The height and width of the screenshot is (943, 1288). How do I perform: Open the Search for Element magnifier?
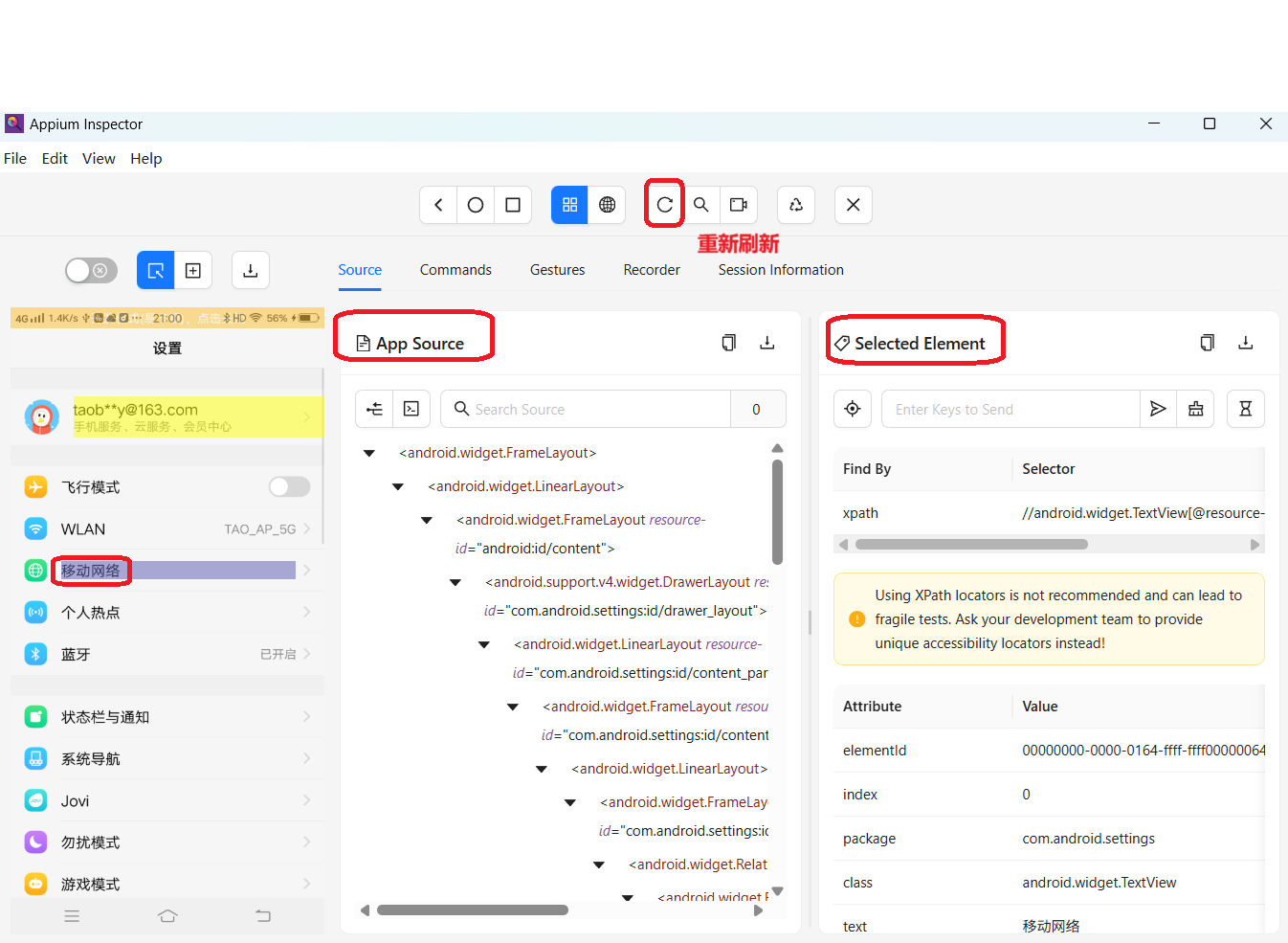[x=701, y=205]
